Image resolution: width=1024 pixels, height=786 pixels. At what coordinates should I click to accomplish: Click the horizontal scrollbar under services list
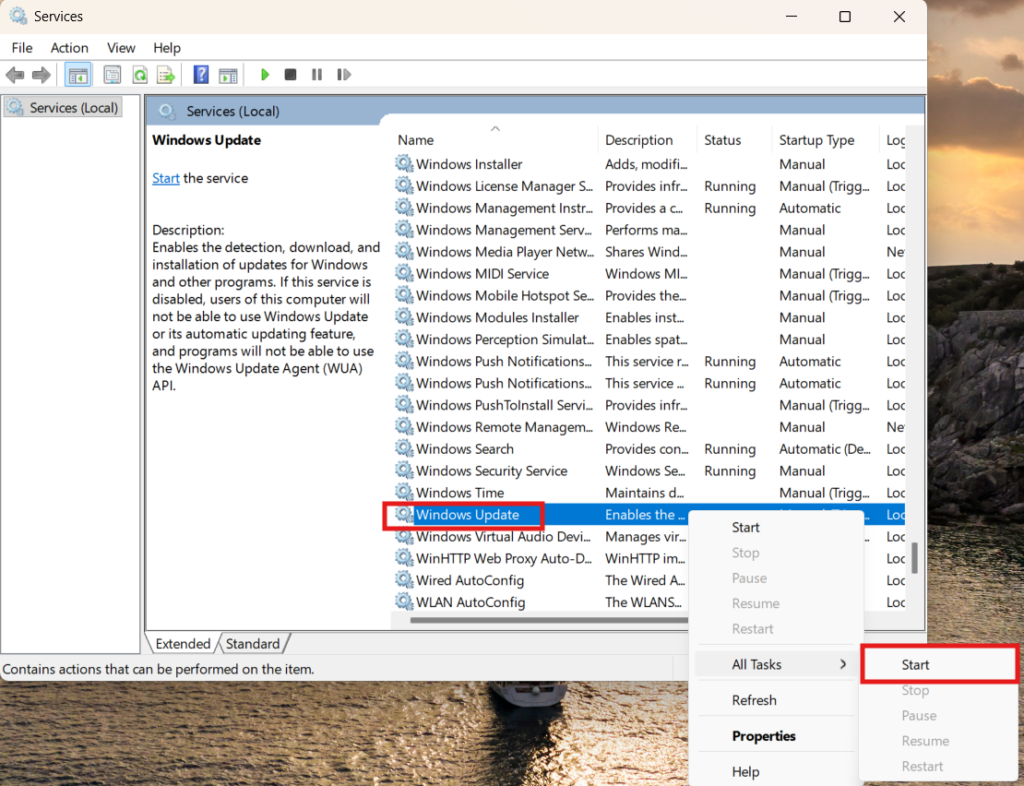point(549,620)
